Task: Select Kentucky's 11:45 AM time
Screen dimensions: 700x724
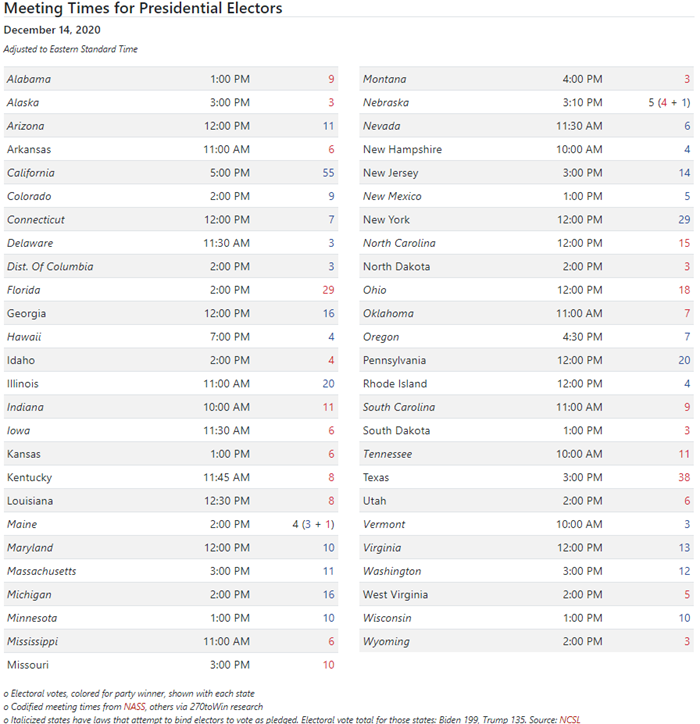Action: point(226,477)
